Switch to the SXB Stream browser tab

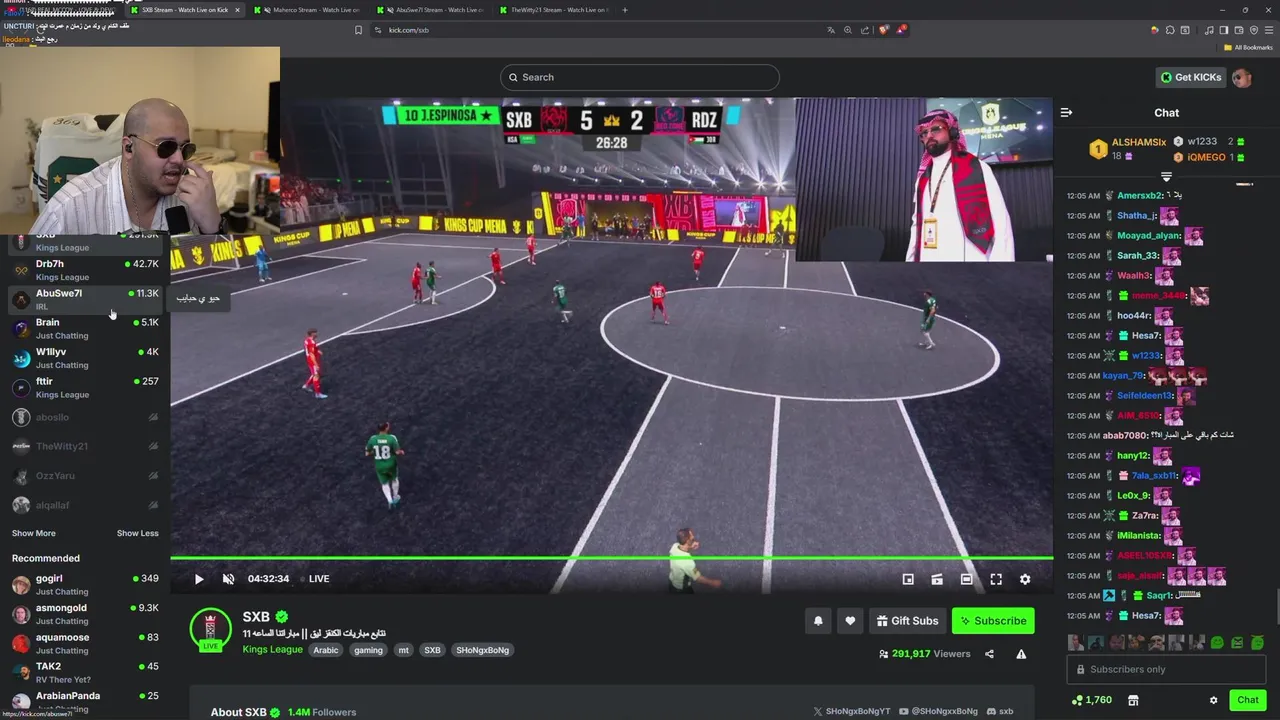[x=185, y=10]
